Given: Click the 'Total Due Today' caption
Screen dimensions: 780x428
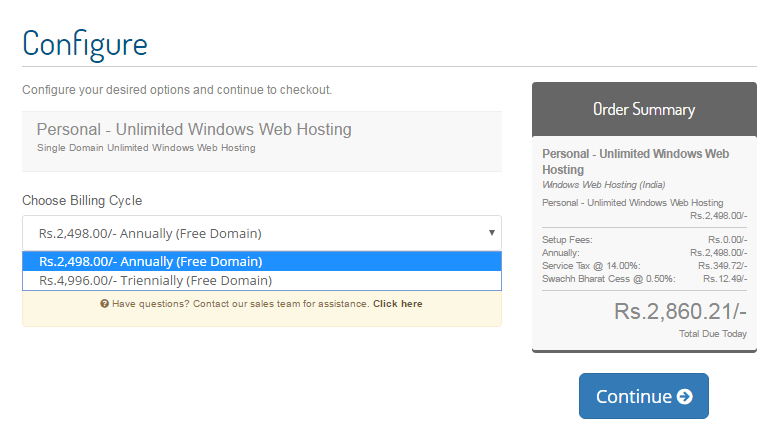Looking at the screenshot, I should click(x=712, y=334).
